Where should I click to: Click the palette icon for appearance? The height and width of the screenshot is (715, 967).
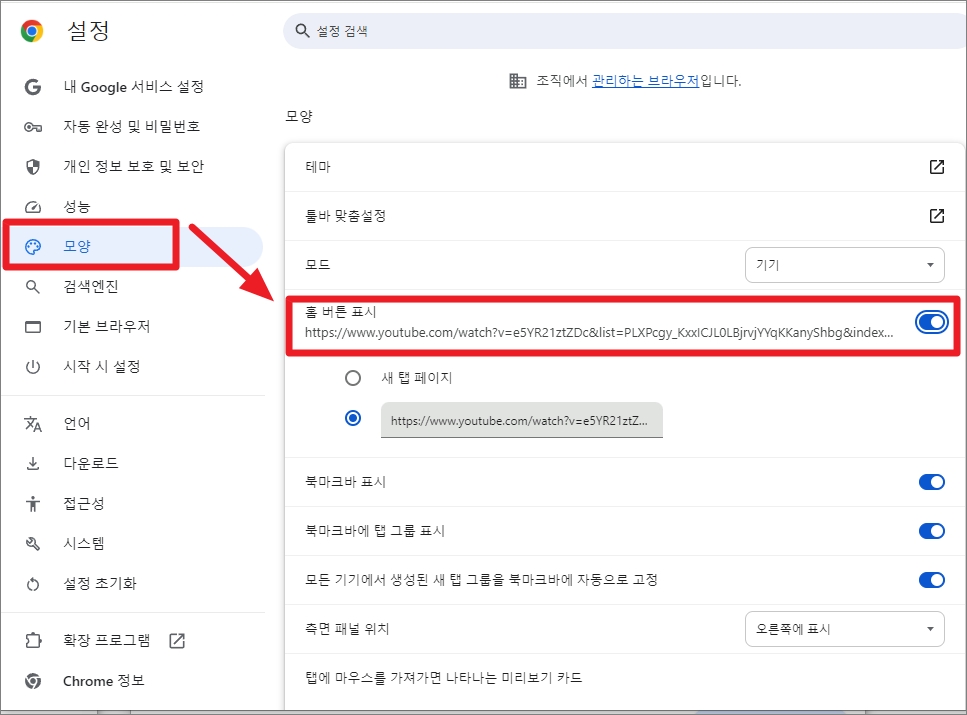(x=33, y=247)
